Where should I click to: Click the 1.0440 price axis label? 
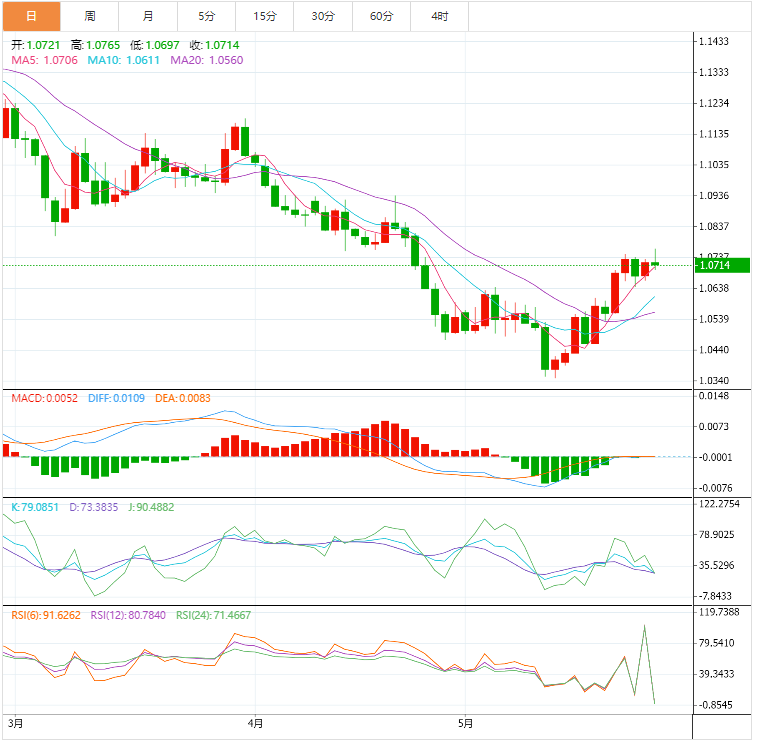(713, 350)
